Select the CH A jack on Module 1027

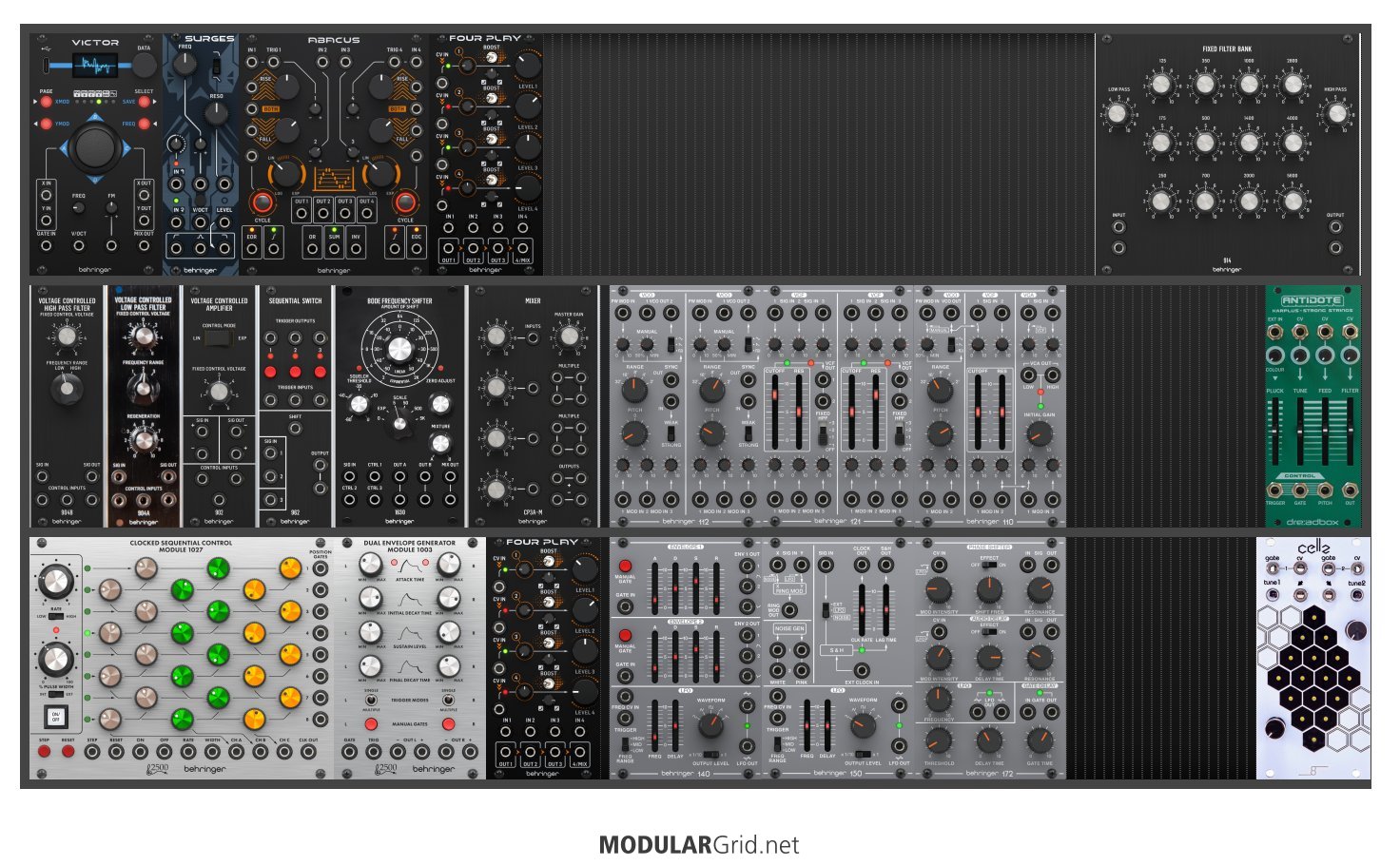tap(236, 752)
